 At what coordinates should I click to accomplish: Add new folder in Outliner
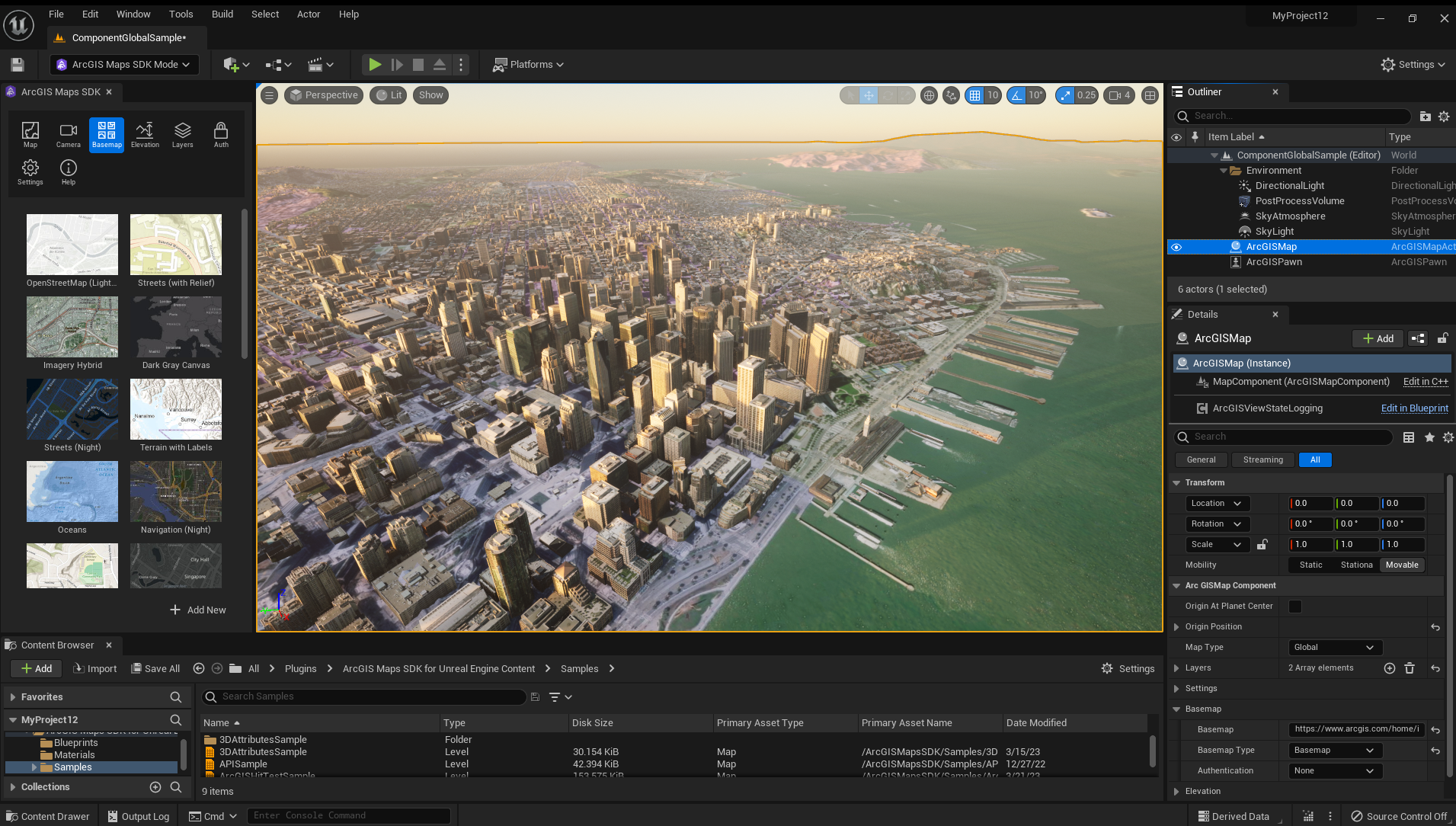pos(1425,117)
